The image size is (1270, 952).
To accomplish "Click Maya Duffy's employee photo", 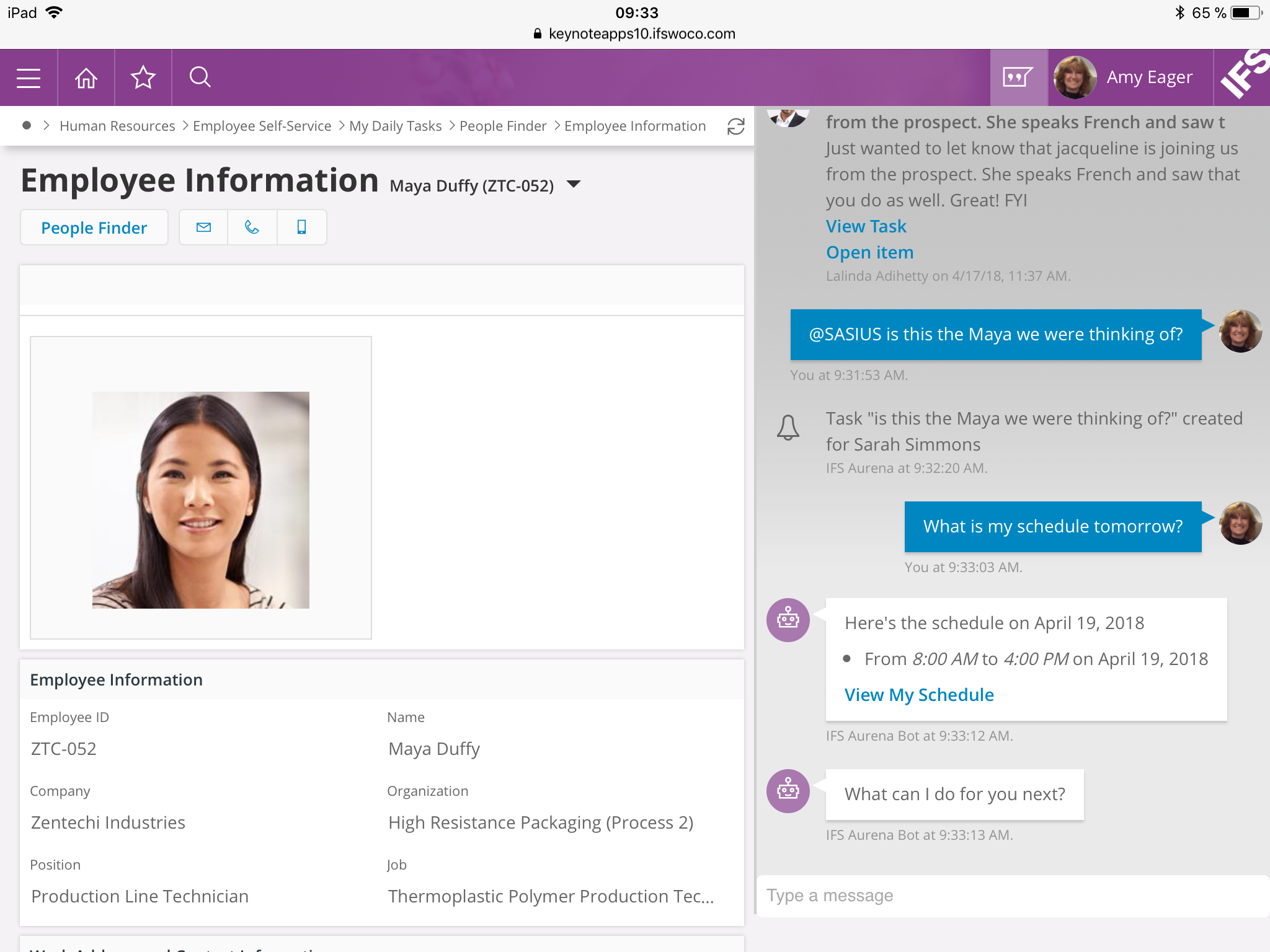I will click(x=200, y=500).
